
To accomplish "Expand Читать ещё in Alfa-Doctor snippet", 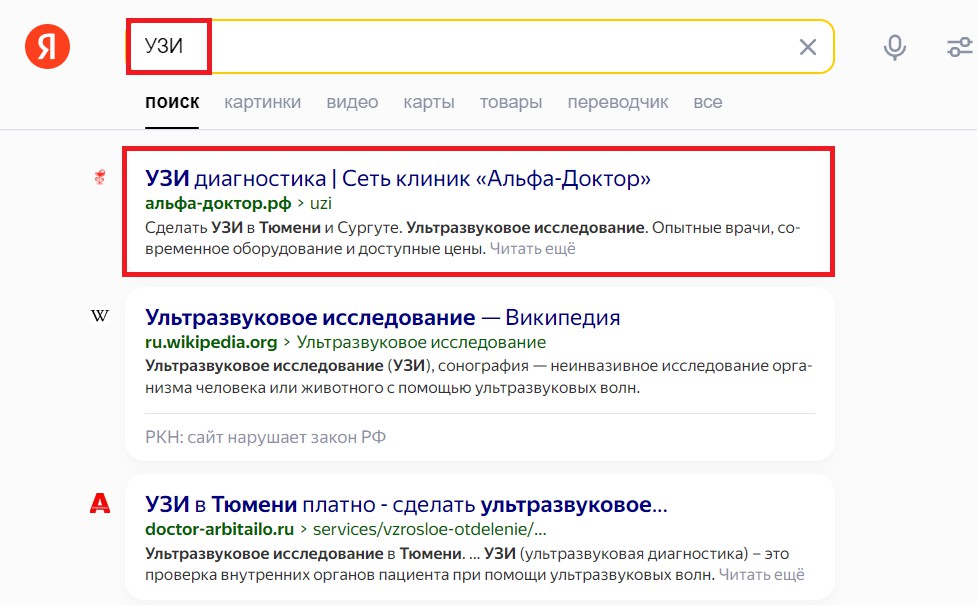I will point(533,249).
